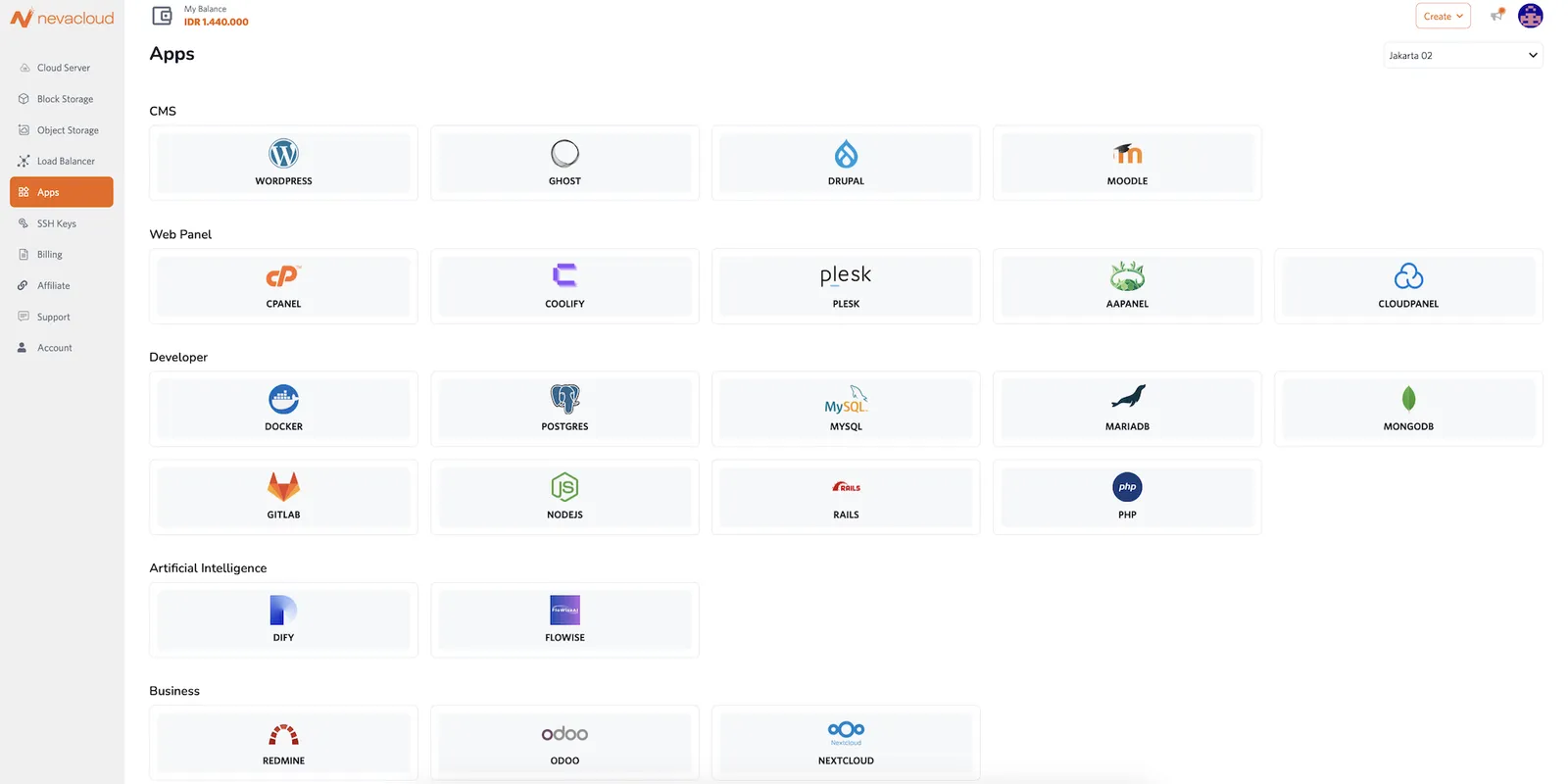The height and width of the screenshot is (784, 1568).
Task: Click the Nextcloud logo icon
Action: 846,731
